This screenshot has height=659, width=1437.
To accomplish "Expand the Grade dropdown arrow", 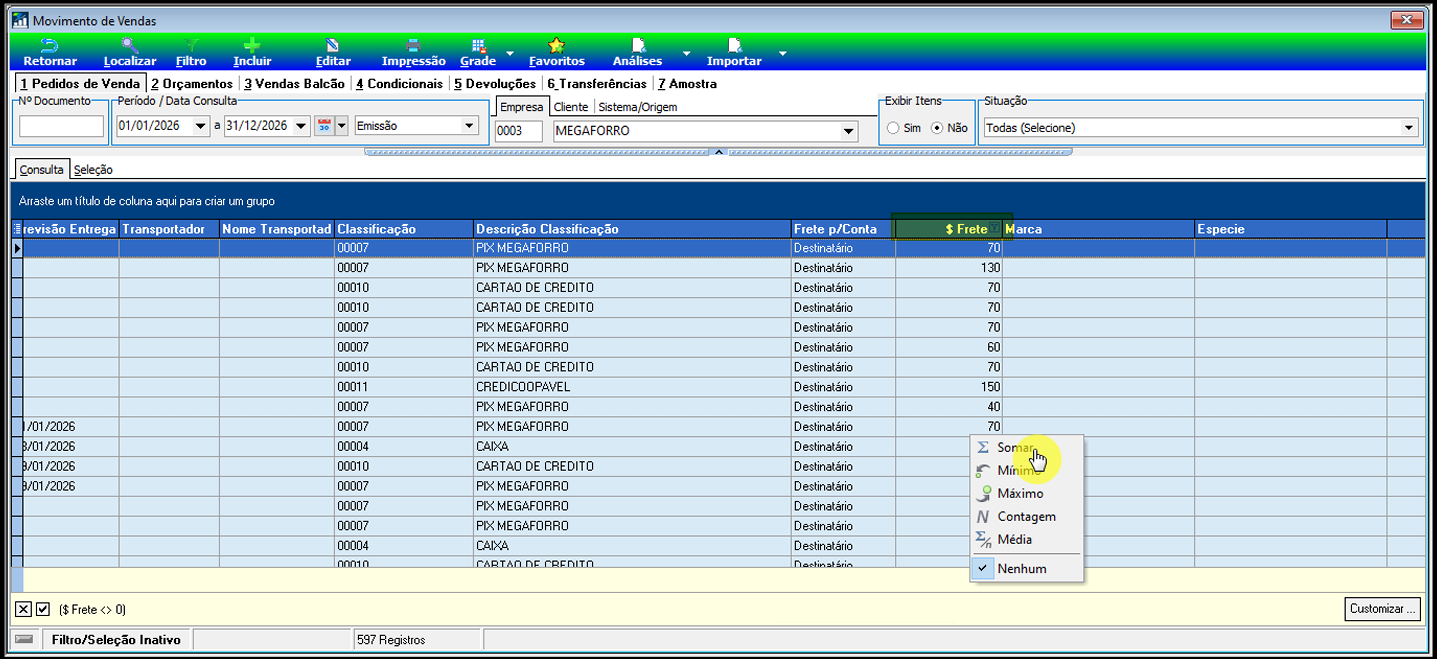I will point(509,53).
